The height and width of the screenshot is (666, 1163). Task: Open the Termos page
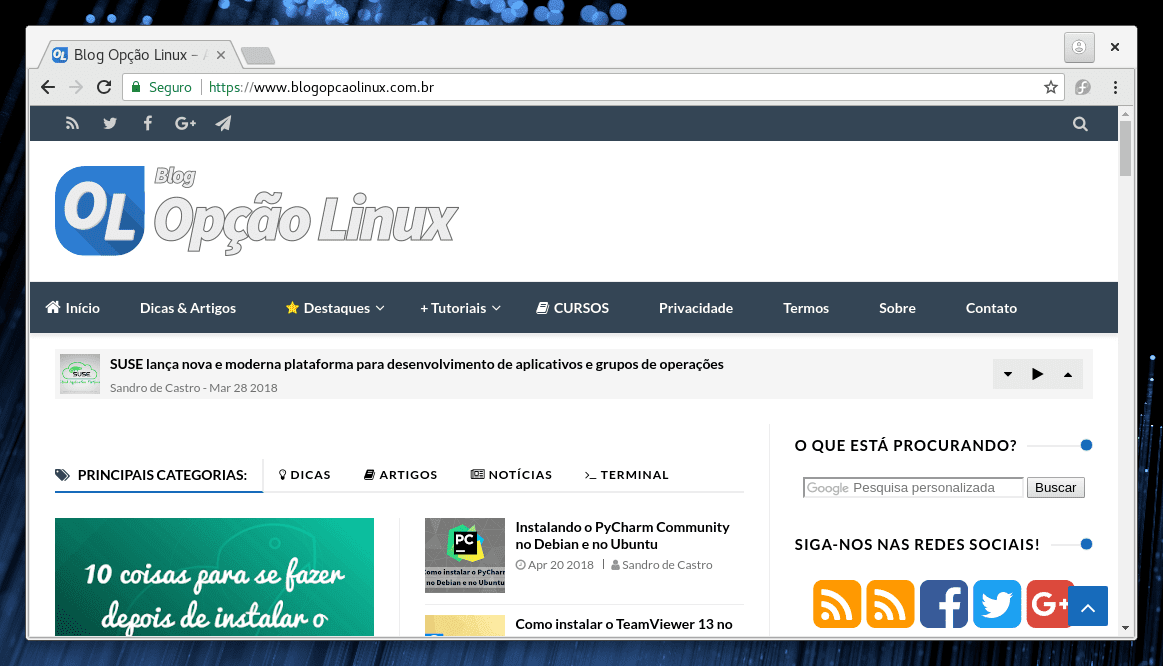click(805, 308)
